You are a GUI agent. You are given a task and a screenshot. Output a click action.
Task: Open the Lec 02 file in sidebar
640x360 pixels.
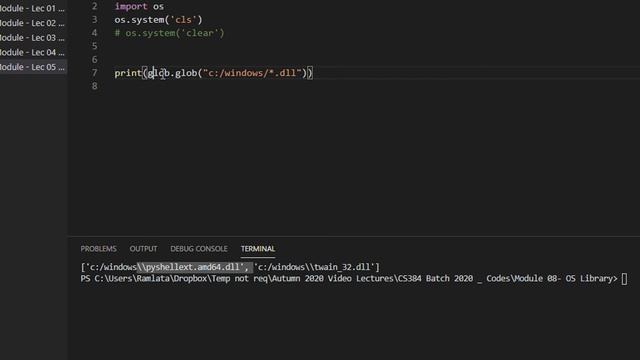tap(33, 23)
